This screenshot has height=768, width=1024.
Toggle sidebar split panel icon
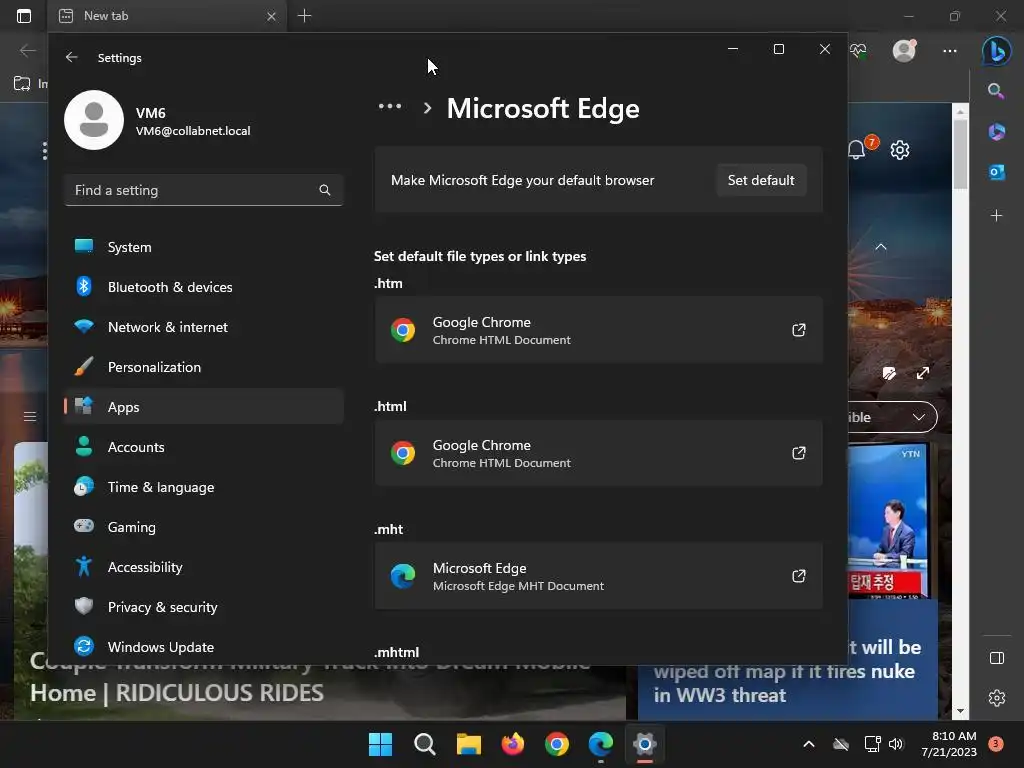point(997,658)
